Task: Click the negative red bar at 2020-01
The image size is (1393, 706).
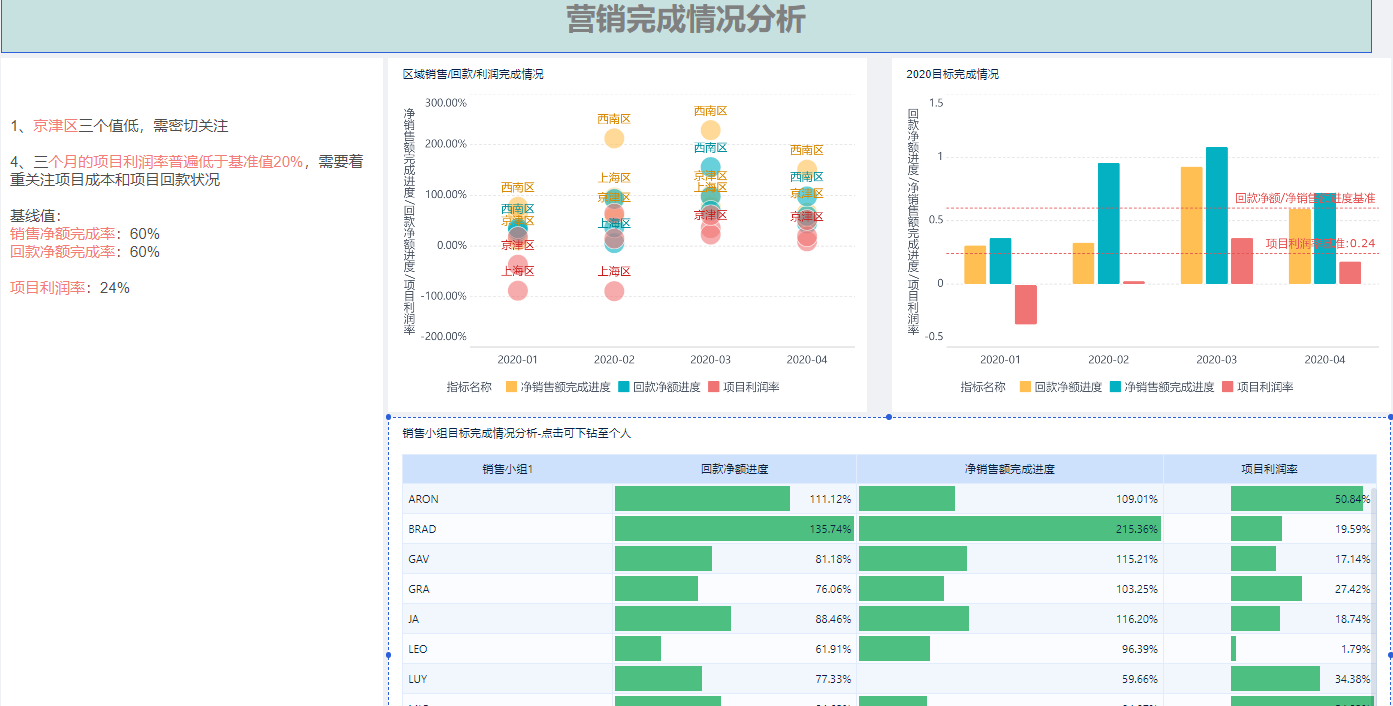Action: (1026, 304)
